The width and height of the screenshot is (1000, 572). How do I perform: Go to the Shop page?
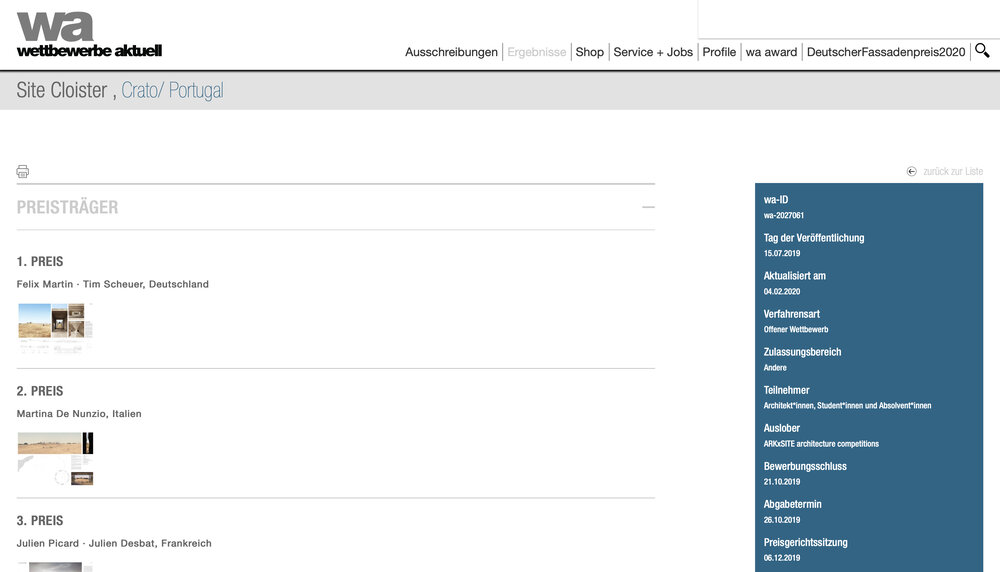click(589, 52)
